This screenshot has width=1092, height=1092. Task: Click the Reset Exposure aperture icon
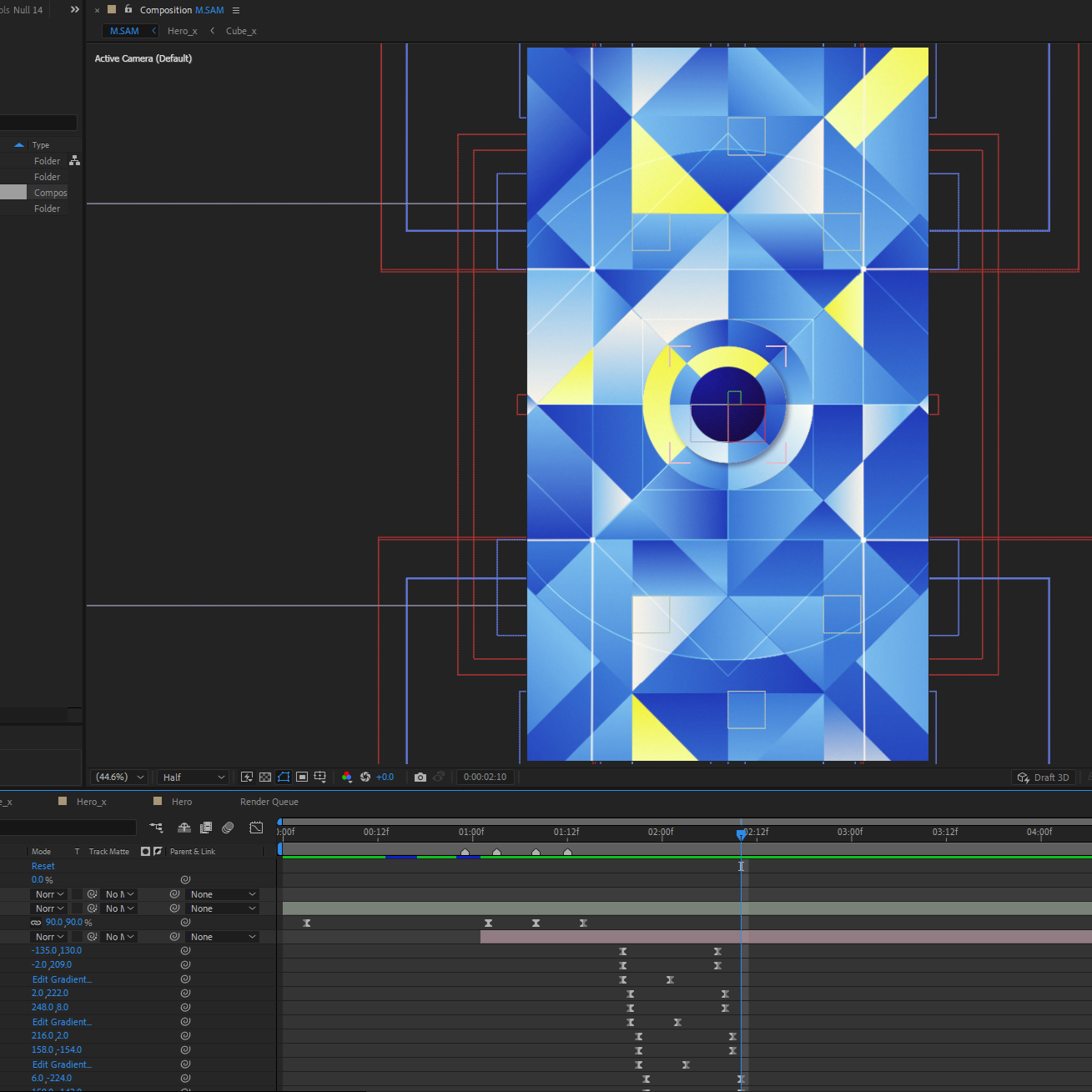point(365,777)
